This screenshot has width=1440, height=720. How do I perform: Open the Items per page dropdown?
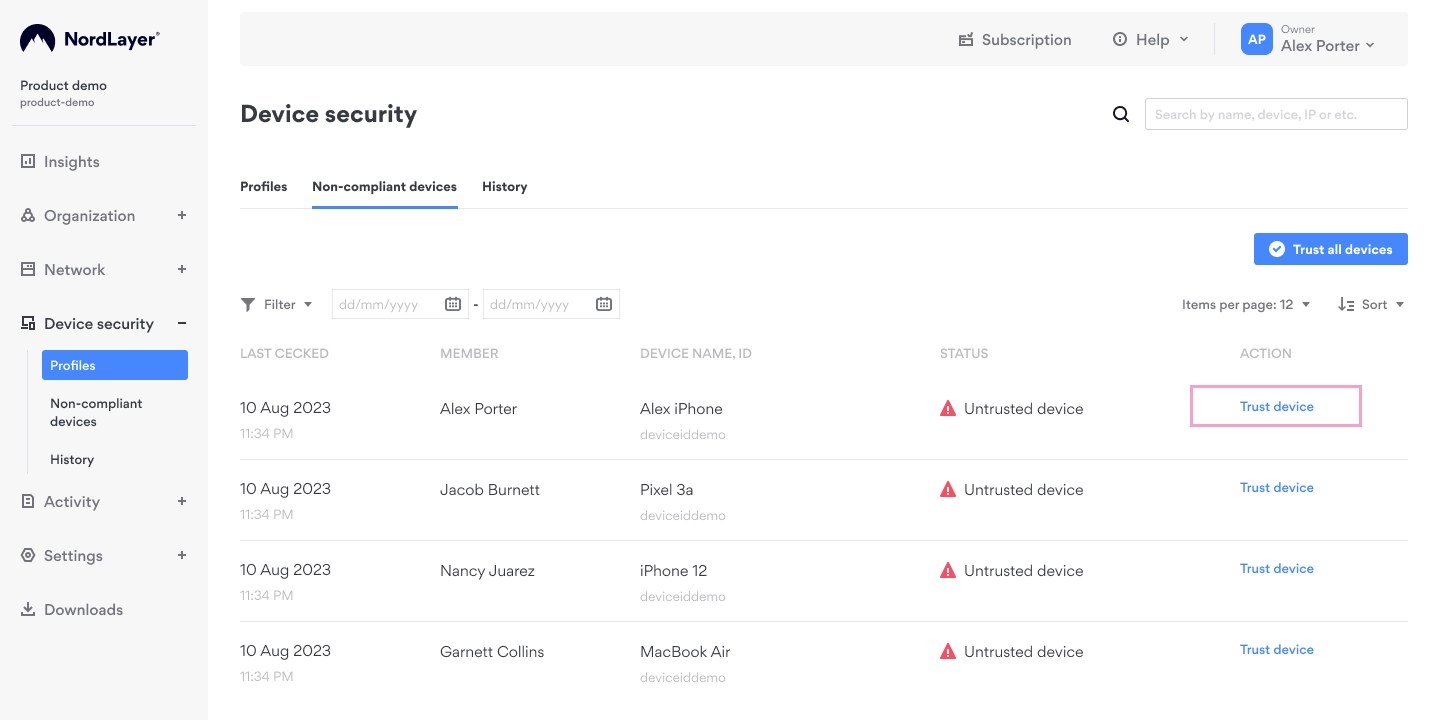(1245, 304)
